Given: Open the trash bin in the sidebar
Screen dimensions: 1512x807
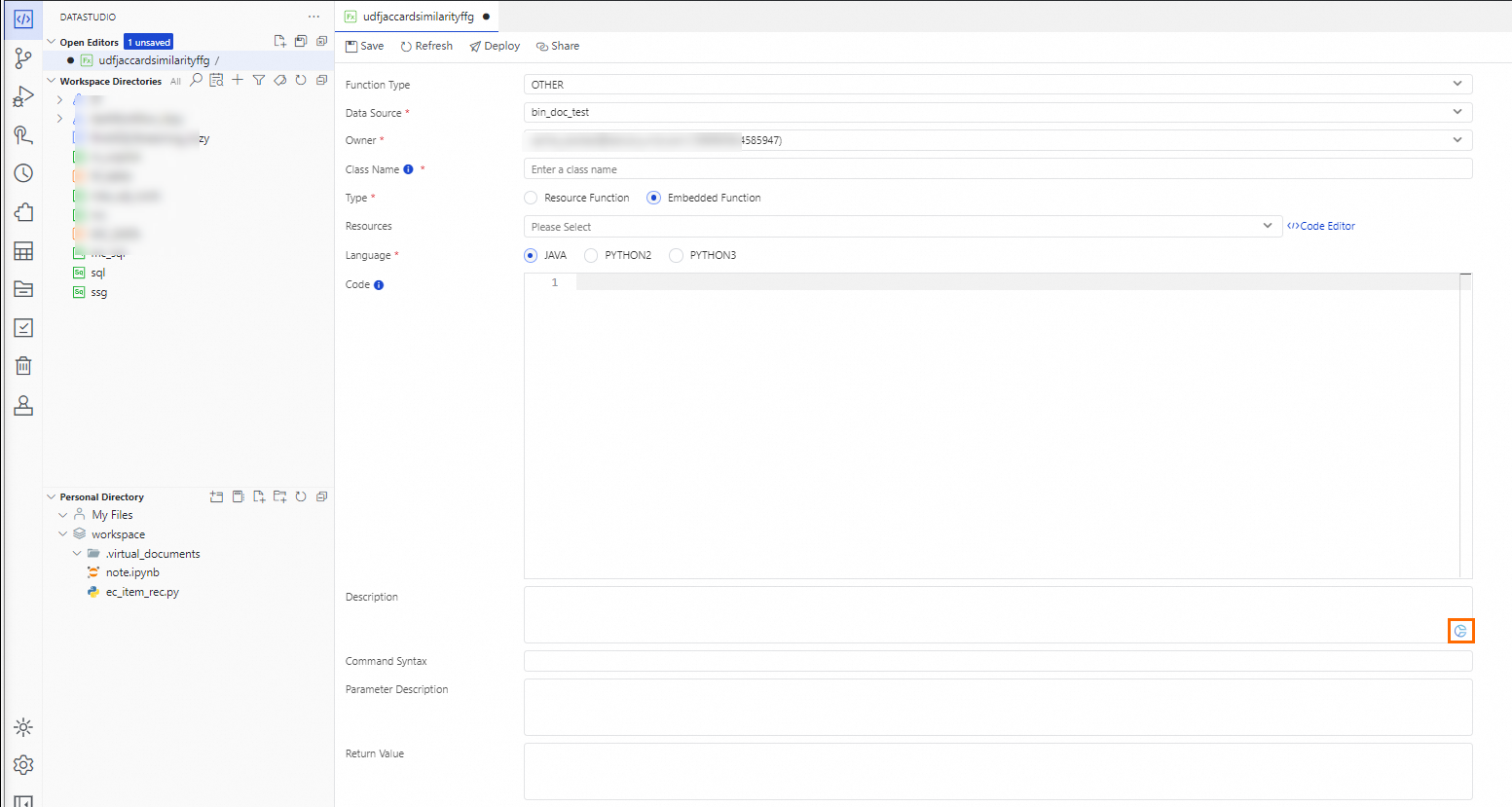Looking at the screenshot, I should (x=23, y=366).
